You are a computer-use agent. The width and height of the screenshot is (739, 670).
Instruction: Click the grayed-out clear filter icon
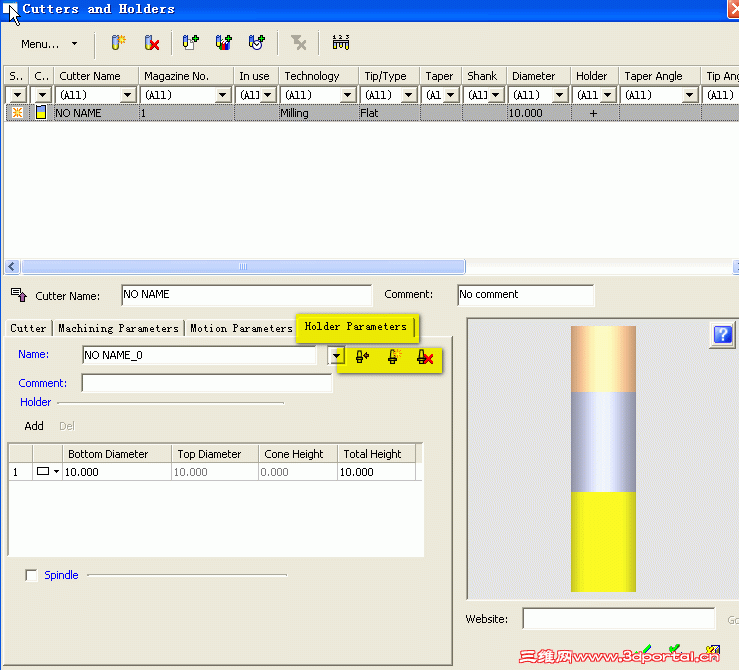click(x=298, y=43)
